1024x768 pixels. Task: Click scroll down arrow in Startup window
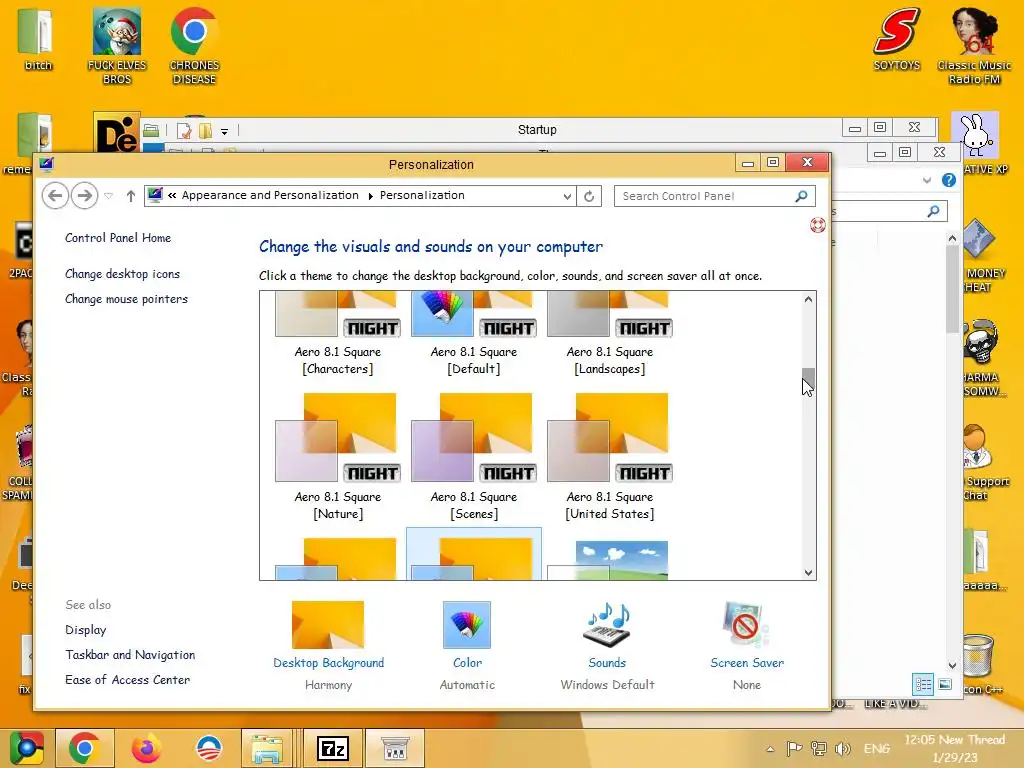pos(952,665)
